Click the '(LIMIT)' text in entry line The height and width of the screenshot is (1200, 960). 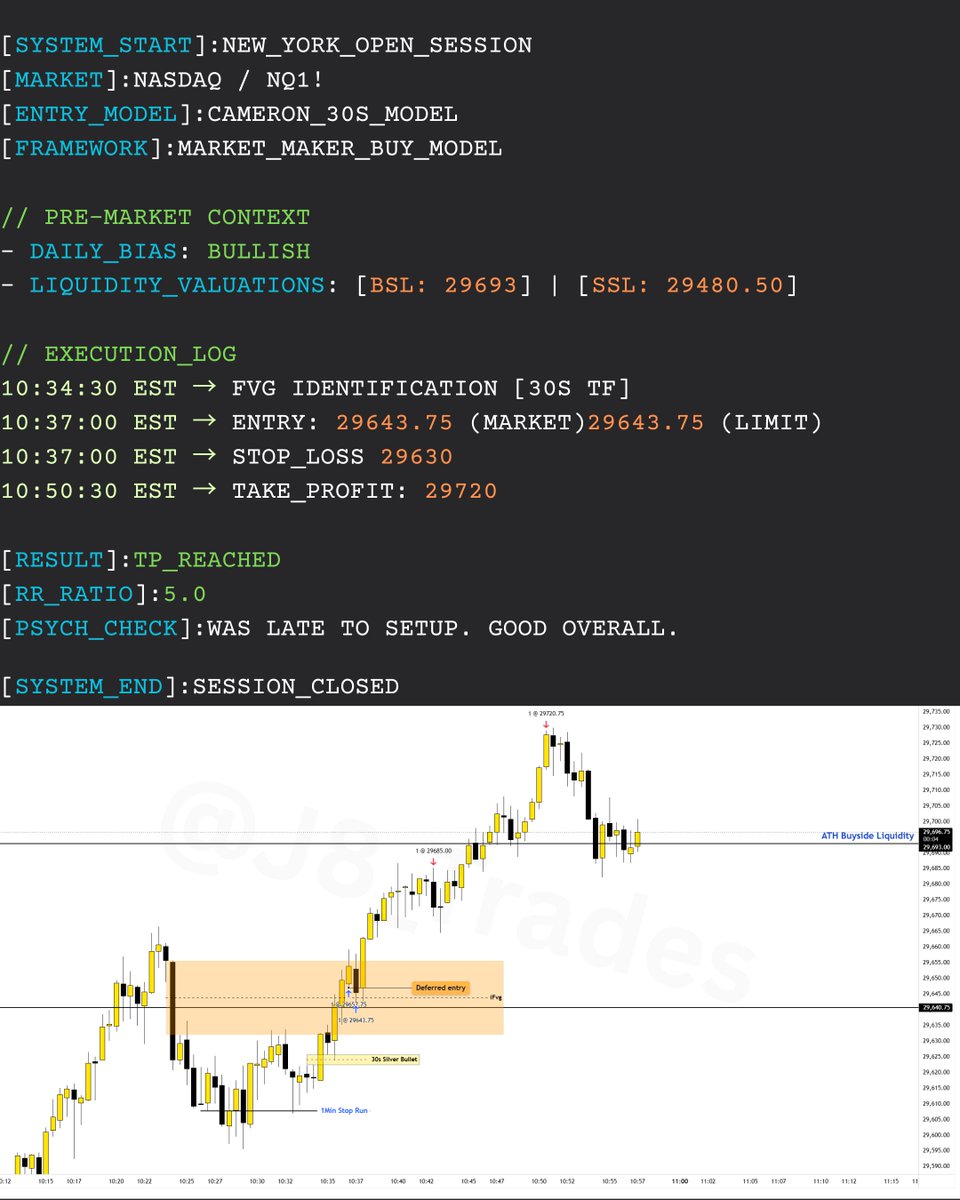(x=771, y=422)
